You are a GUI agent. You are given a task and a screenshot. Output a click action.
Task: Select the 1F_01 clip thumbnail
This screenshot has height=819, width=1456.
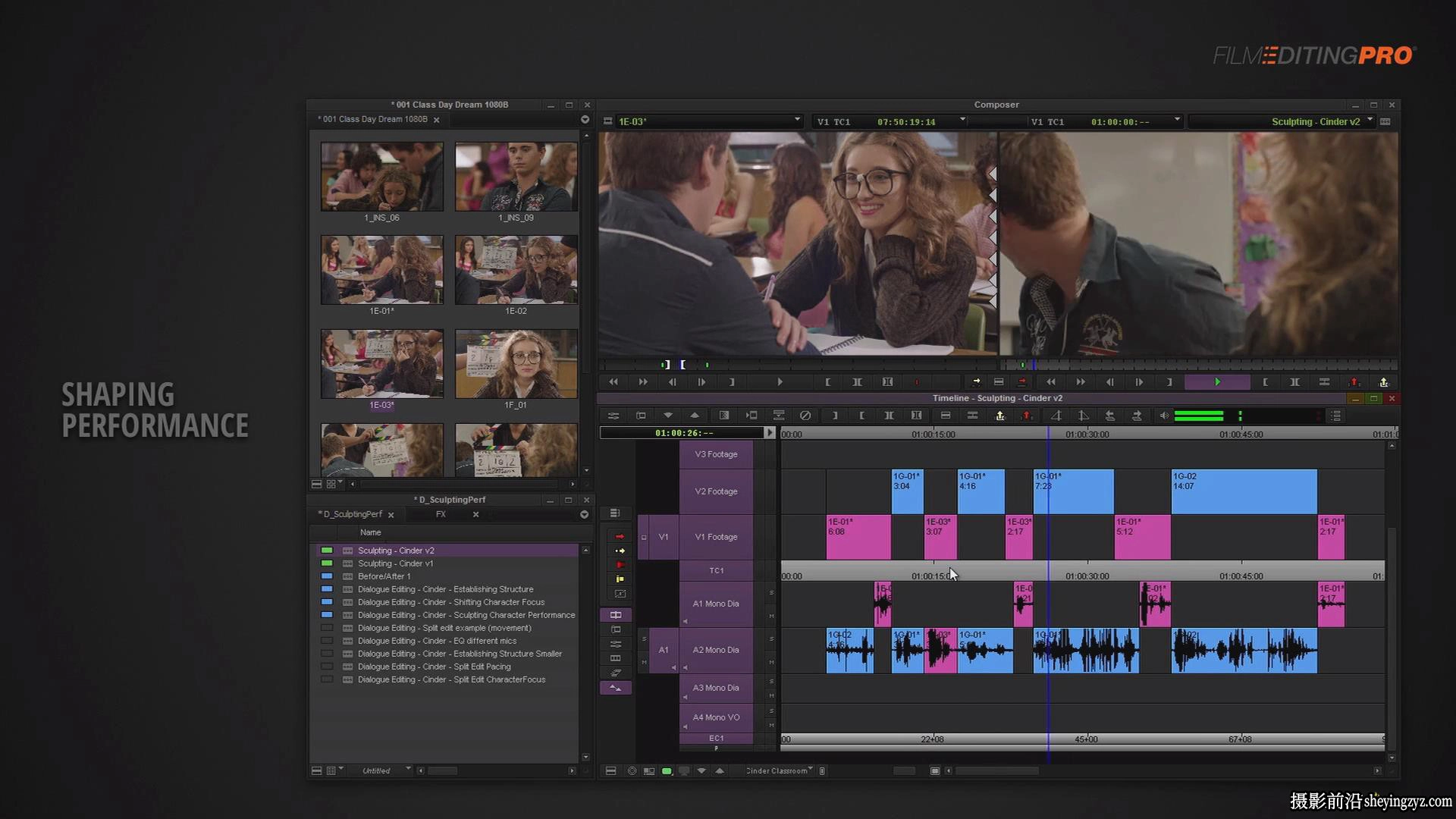pos(516,364)
